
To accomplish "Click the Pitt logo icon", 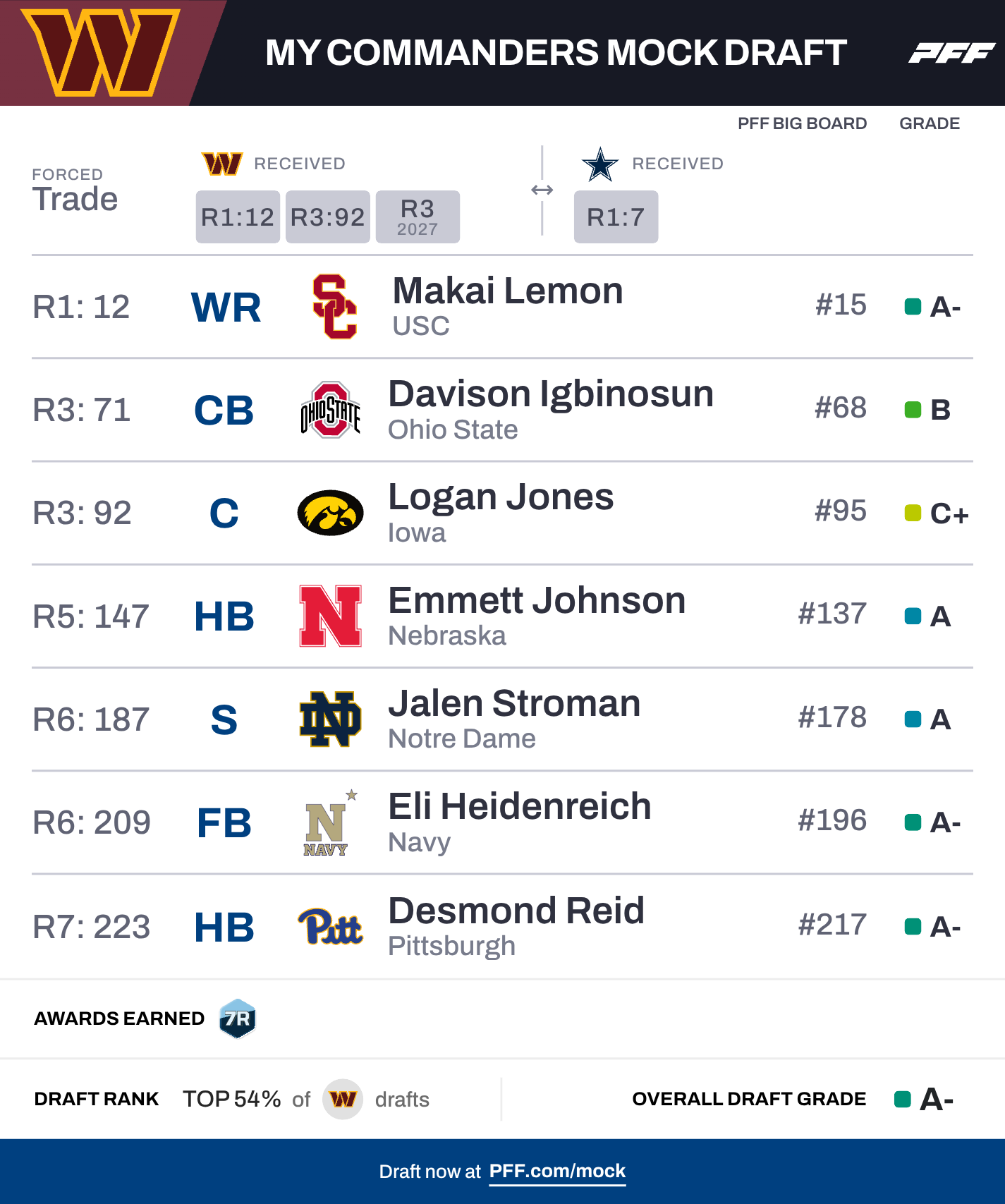I will 330,926.
